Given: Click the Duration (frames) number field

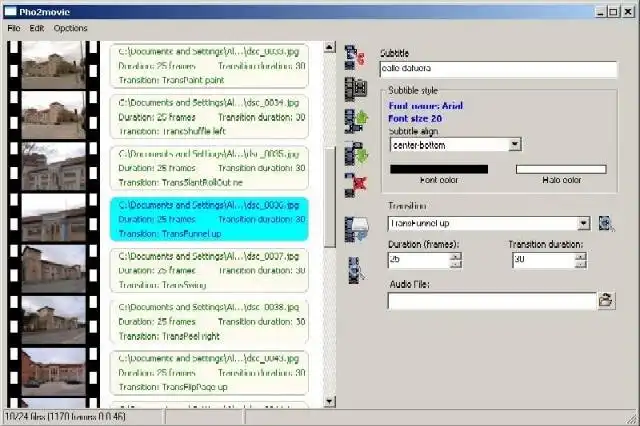Looking at the screenshot, I should tap(419, 260).
